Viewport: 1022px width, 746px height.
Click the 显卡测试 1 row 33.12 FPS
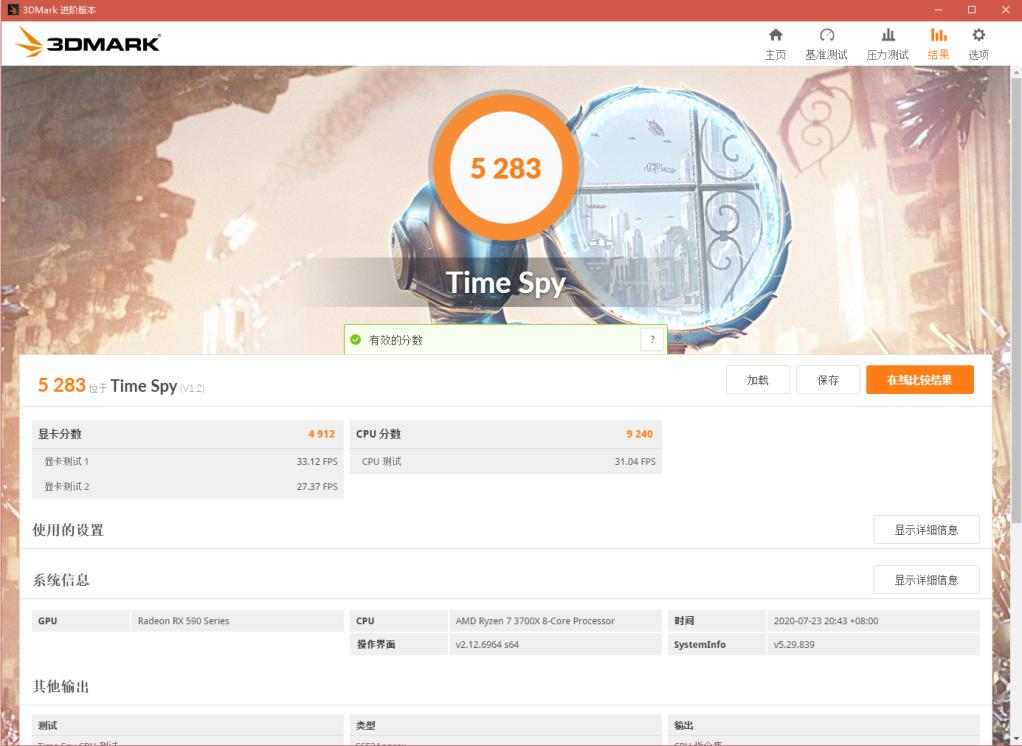click(x=188, y=461)
